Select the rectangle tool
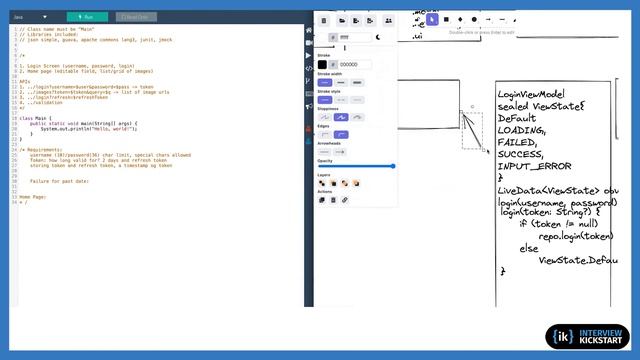Viewport: 640px width, 360px height. click(446, 19)
